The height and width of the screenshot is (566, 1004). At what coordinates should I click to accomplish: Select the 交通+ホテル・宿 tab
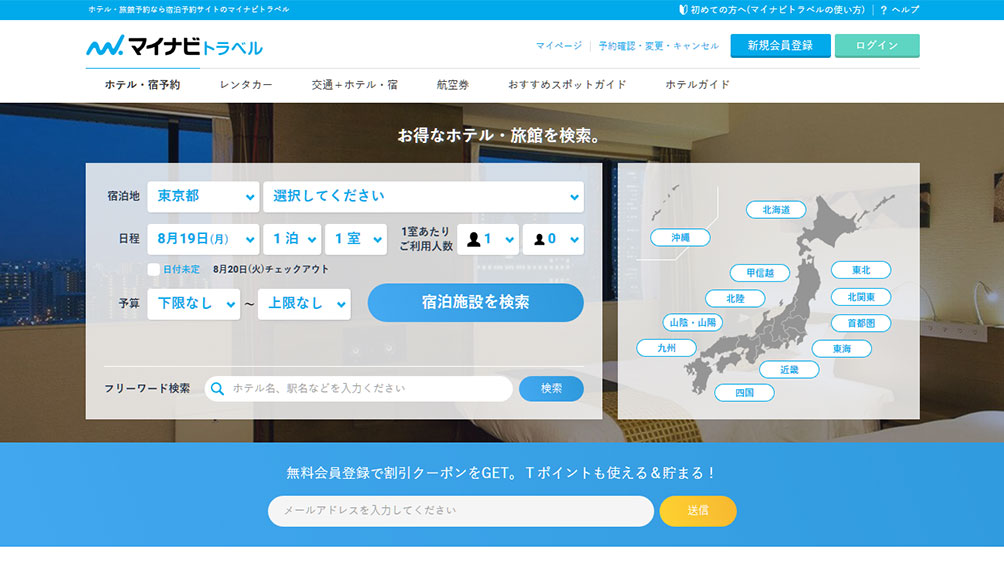coord(355,85)
